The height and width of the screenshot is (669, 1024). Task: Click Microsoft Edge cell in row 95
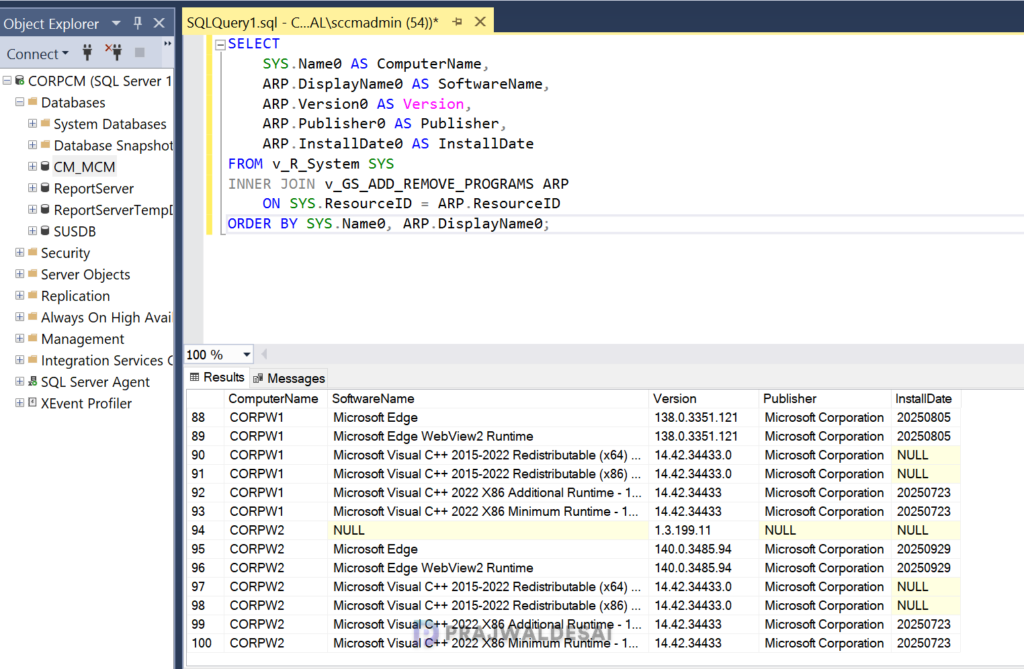(x=489, y=549)
